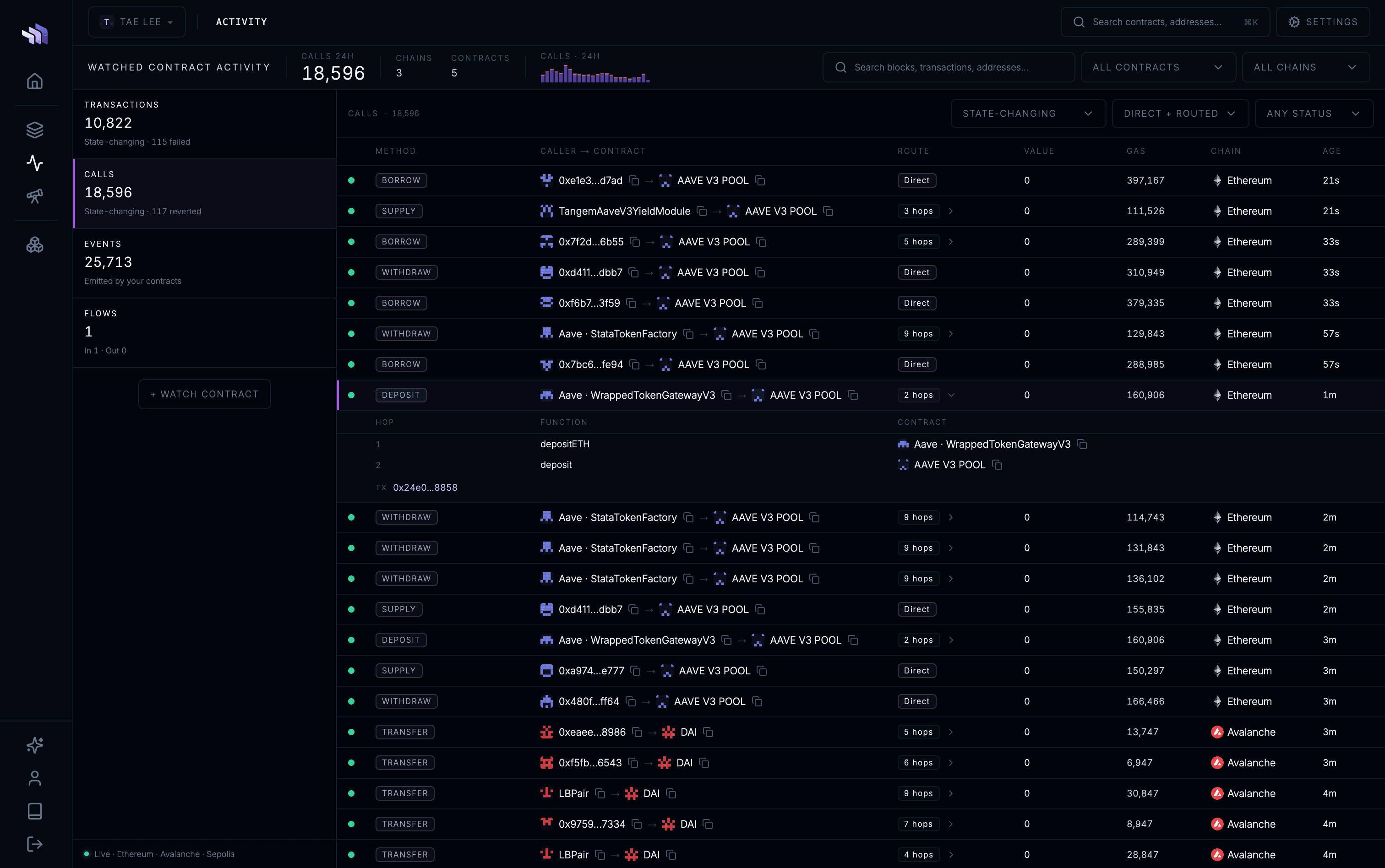Copy caller address 0x9759...7334
Screen dimensions: 1385x868
pos(637,824)
